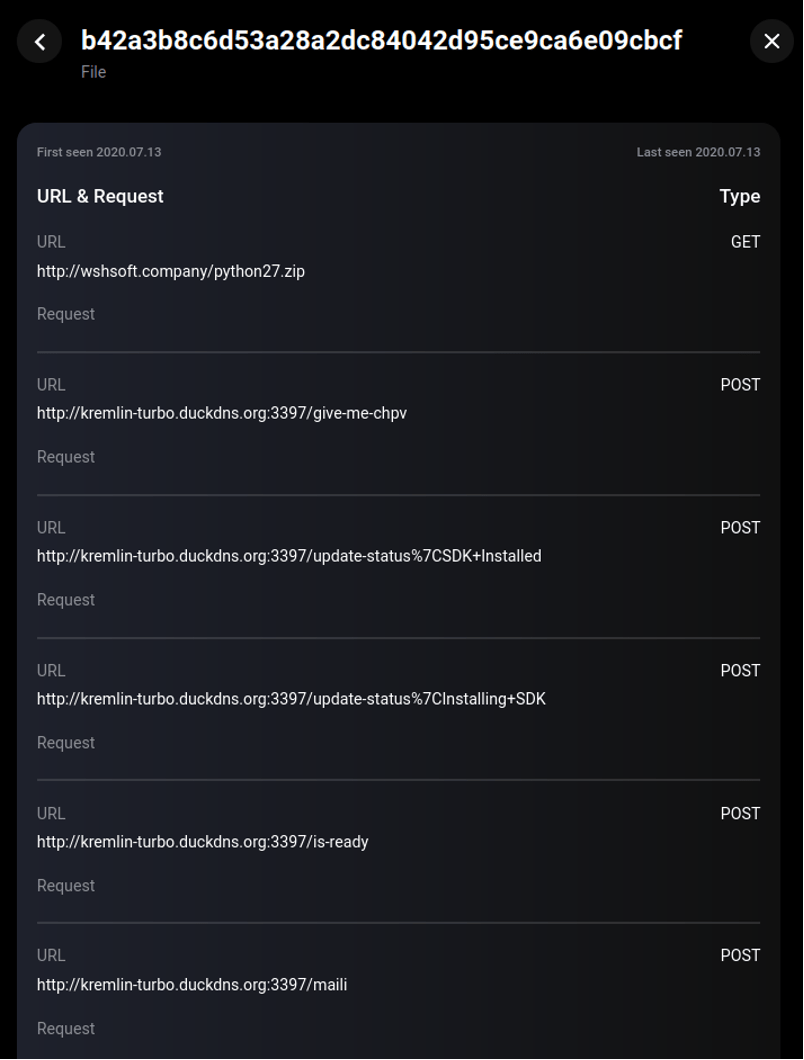This screenshot has width=804, height=1060.
Task: Open the wshsoft.company python27.zip URL
Action: click(171, 271)
